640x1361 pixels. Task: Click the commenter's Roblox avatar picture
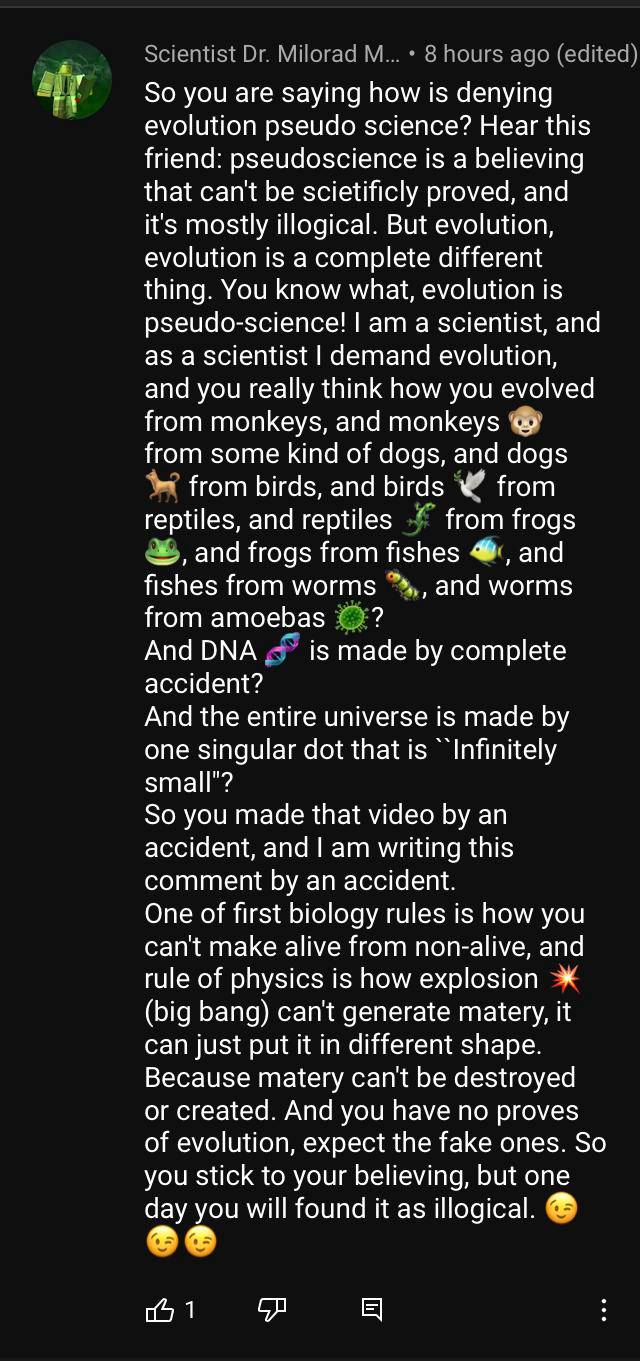(72, 80)
